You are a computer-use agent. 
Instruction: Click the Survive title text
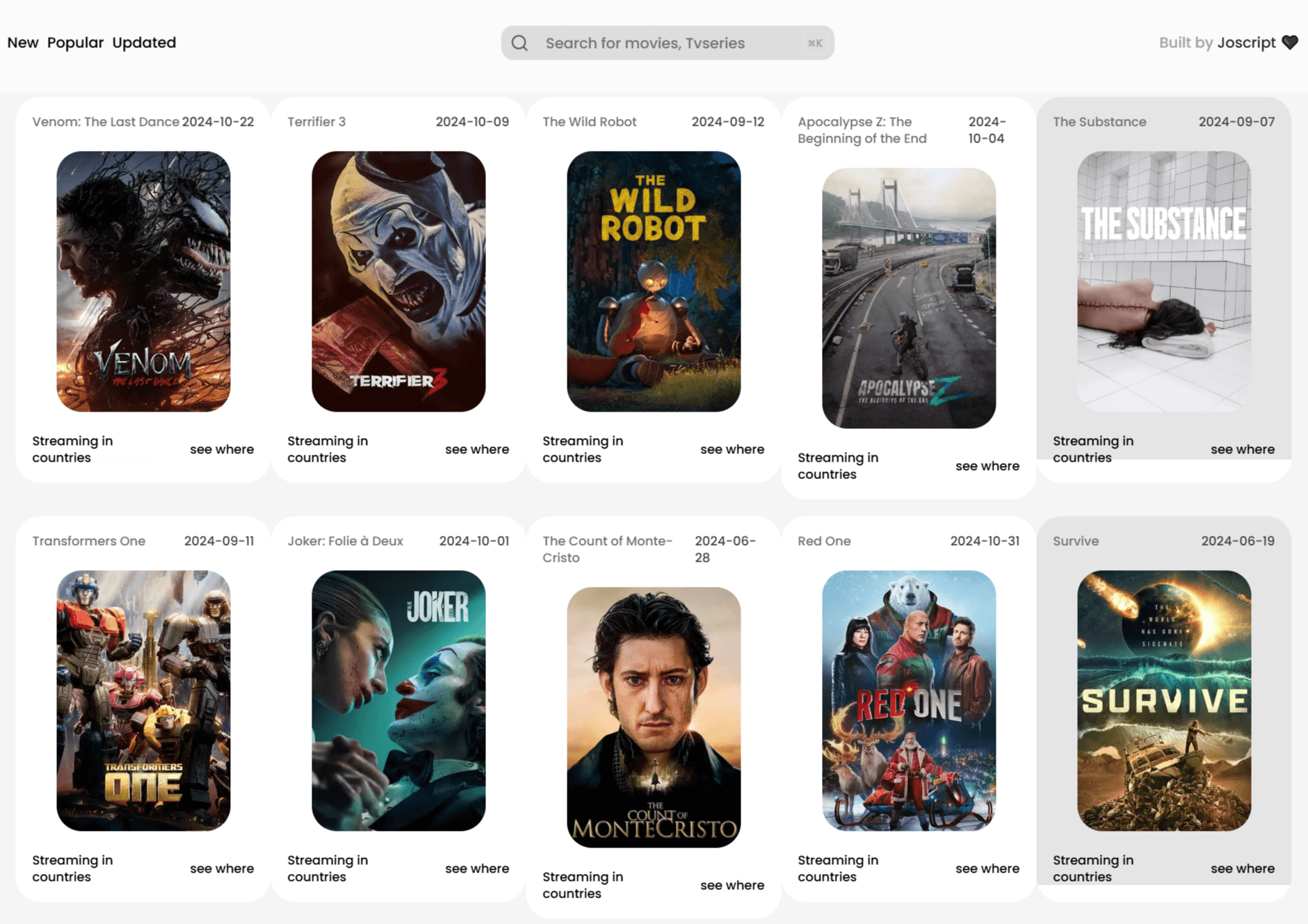click(1076, 541)
